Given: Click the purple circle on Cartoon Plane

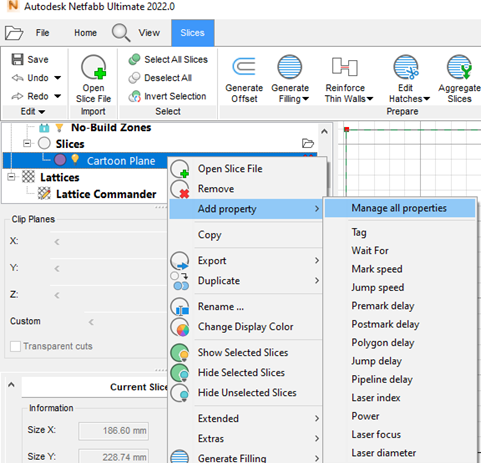Looking at the screenshot, I should coord(60,160).
